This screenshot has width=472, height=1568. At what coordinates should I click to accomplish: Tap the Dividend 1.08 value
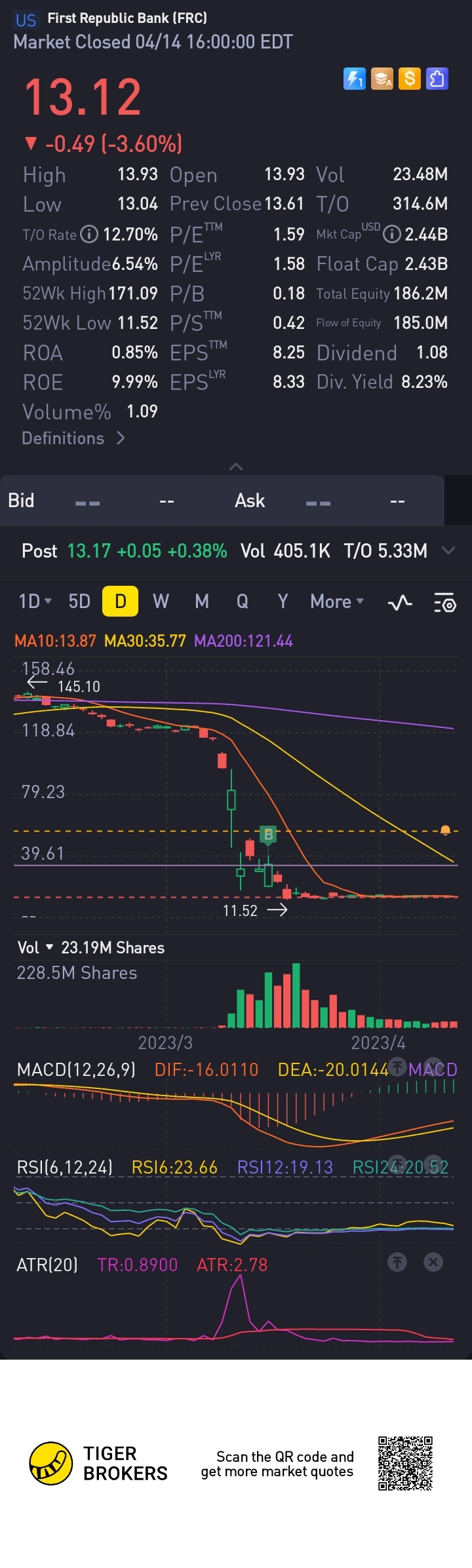432,353
